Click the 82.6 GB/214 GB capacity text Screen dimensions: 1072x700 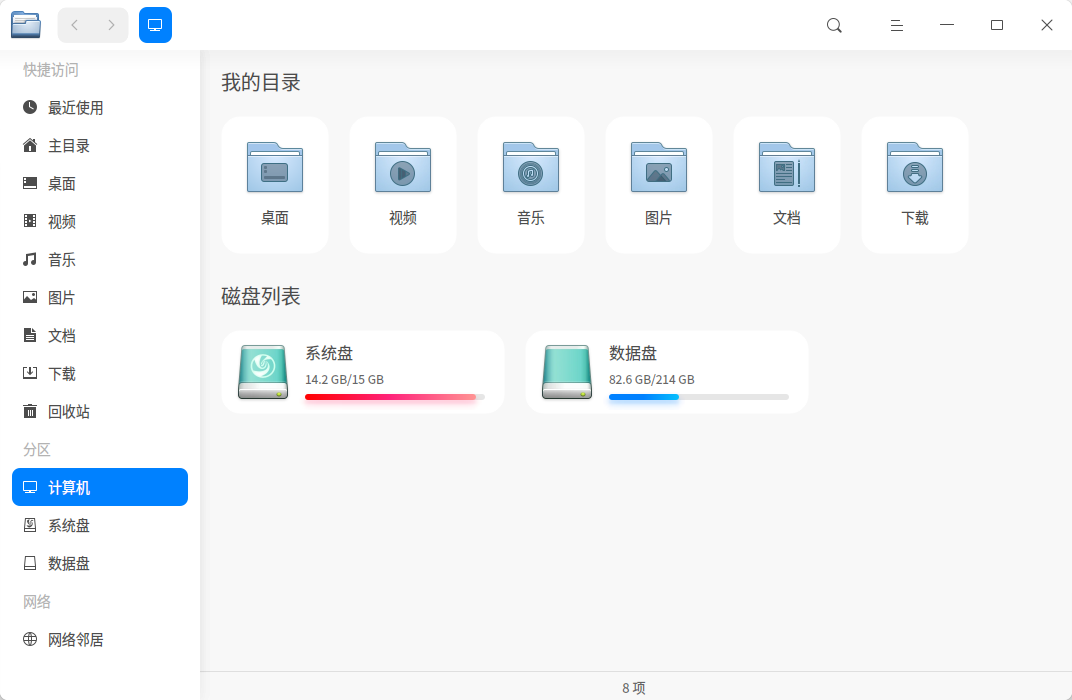pyautogui.click(x=652, y=379)
